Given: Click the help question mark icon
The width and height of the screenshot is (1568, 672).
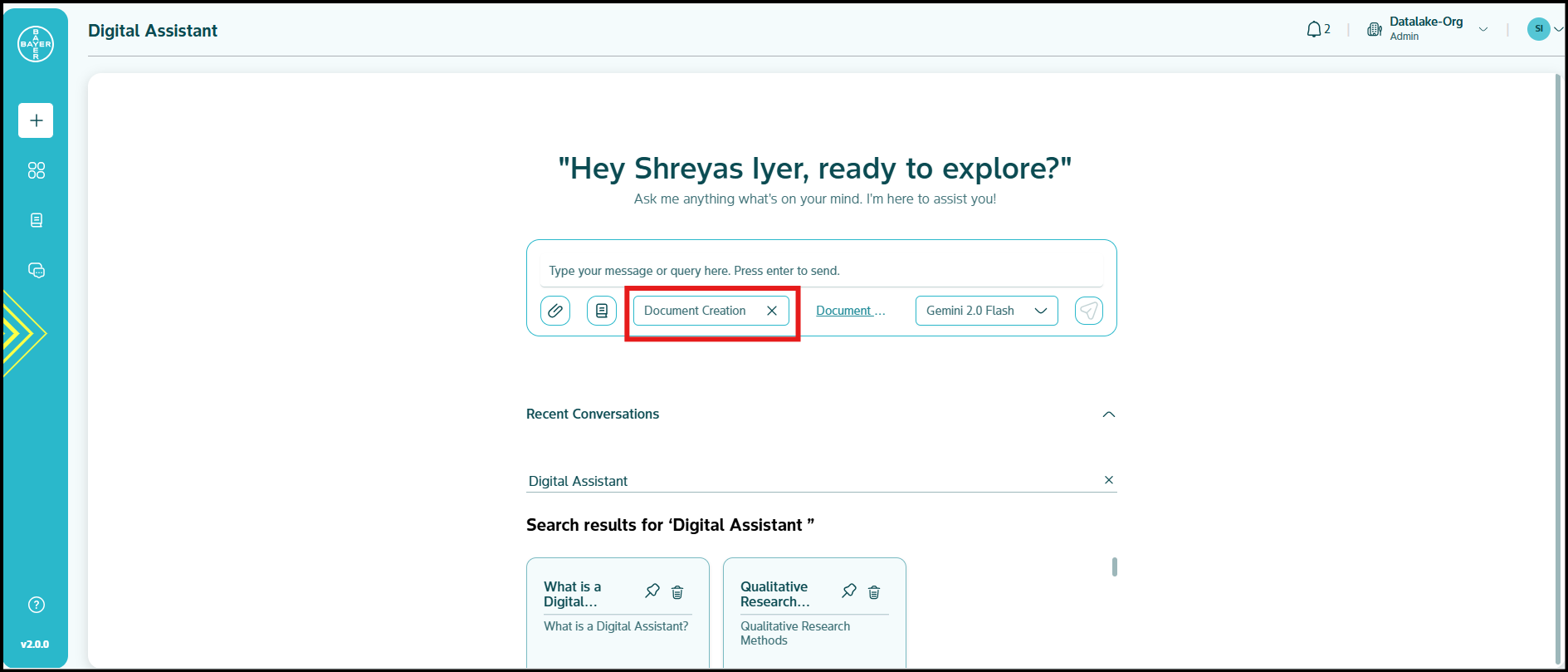Looking at the screenshot, I should pyautogui.click(x=36, y=605).
